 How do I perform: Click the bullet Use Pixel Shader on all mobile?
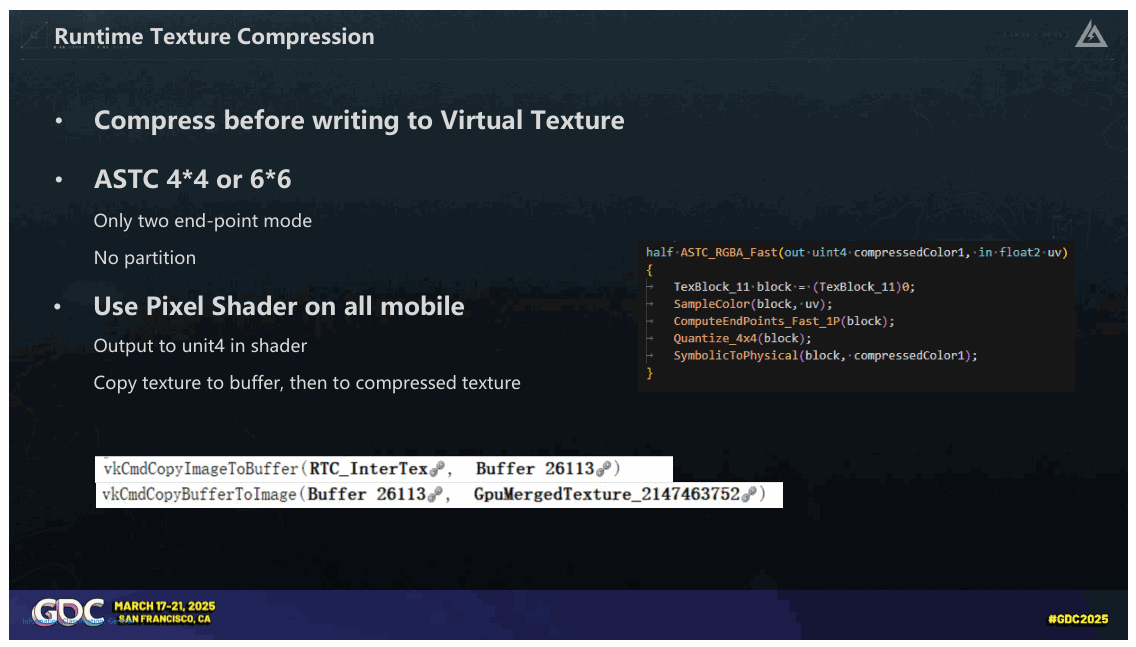[279, 306]
